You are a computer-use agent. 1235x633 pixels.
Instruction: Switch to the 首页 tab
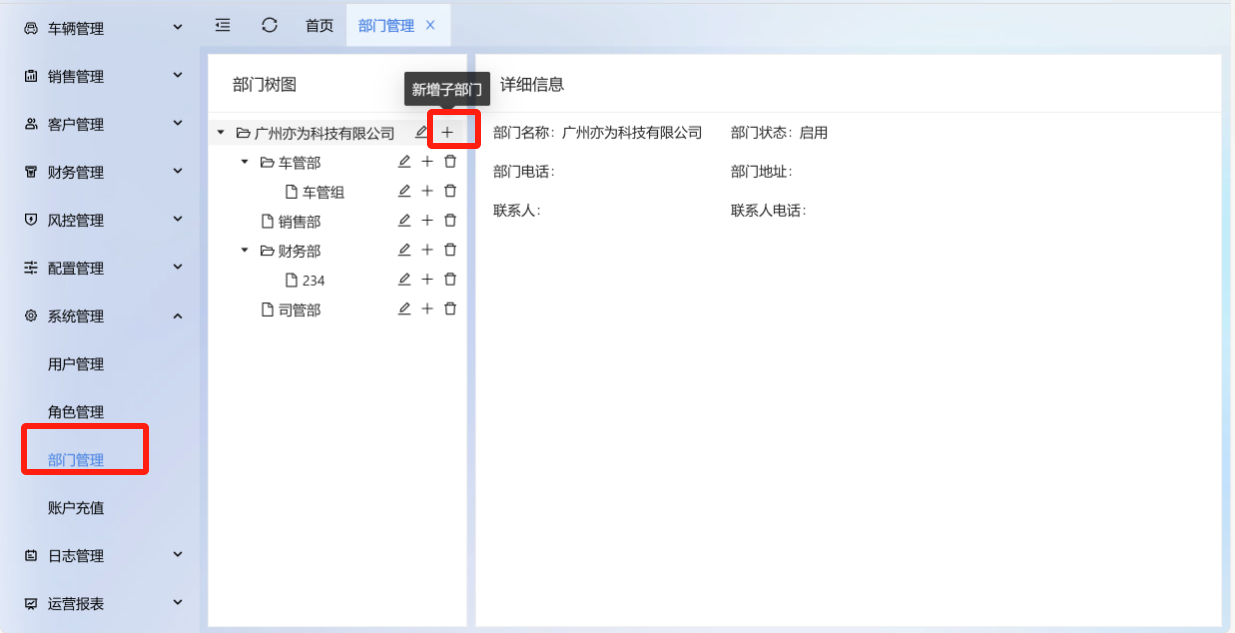[x=319, y=26]
